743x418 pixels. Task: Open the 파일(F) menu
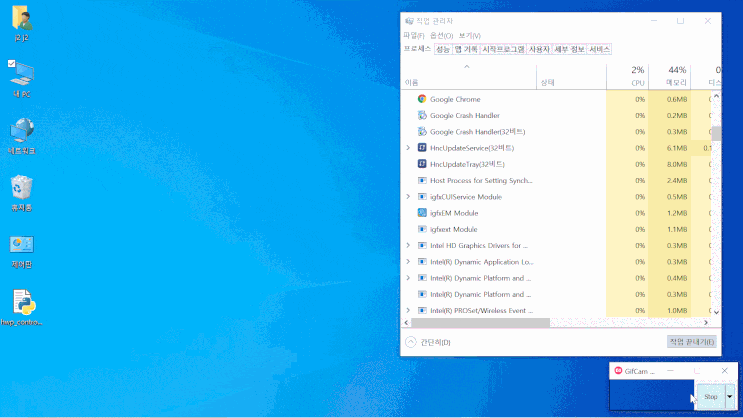click(413, 36)
